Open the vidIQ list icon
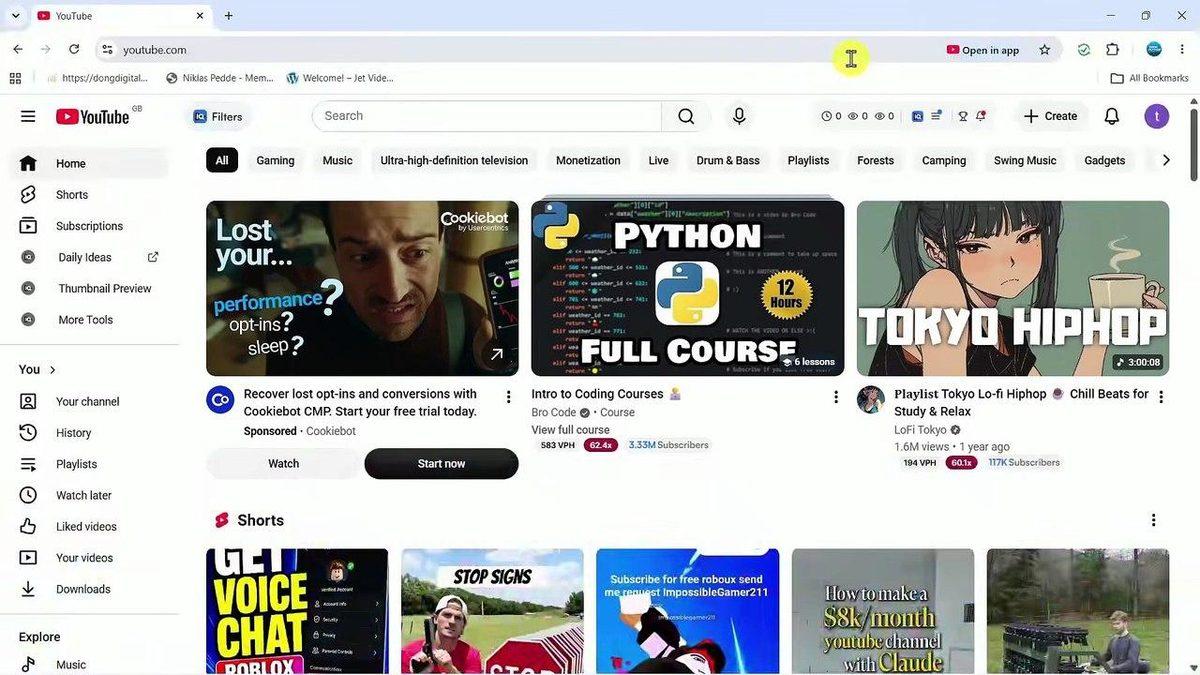1200x675 pixels. click(936, 116)
